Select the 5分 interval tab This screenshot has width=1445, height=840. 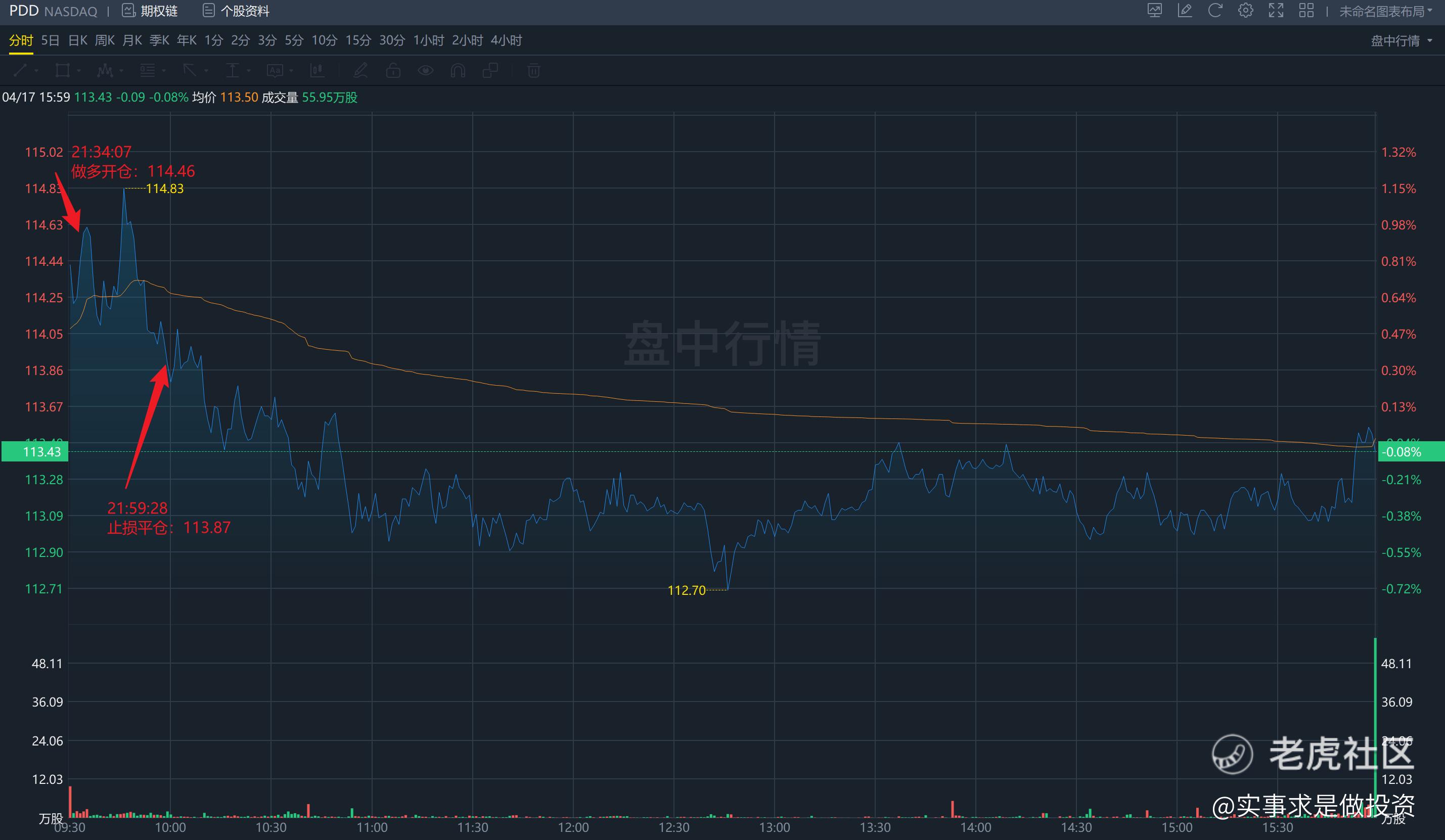[294, 41]
